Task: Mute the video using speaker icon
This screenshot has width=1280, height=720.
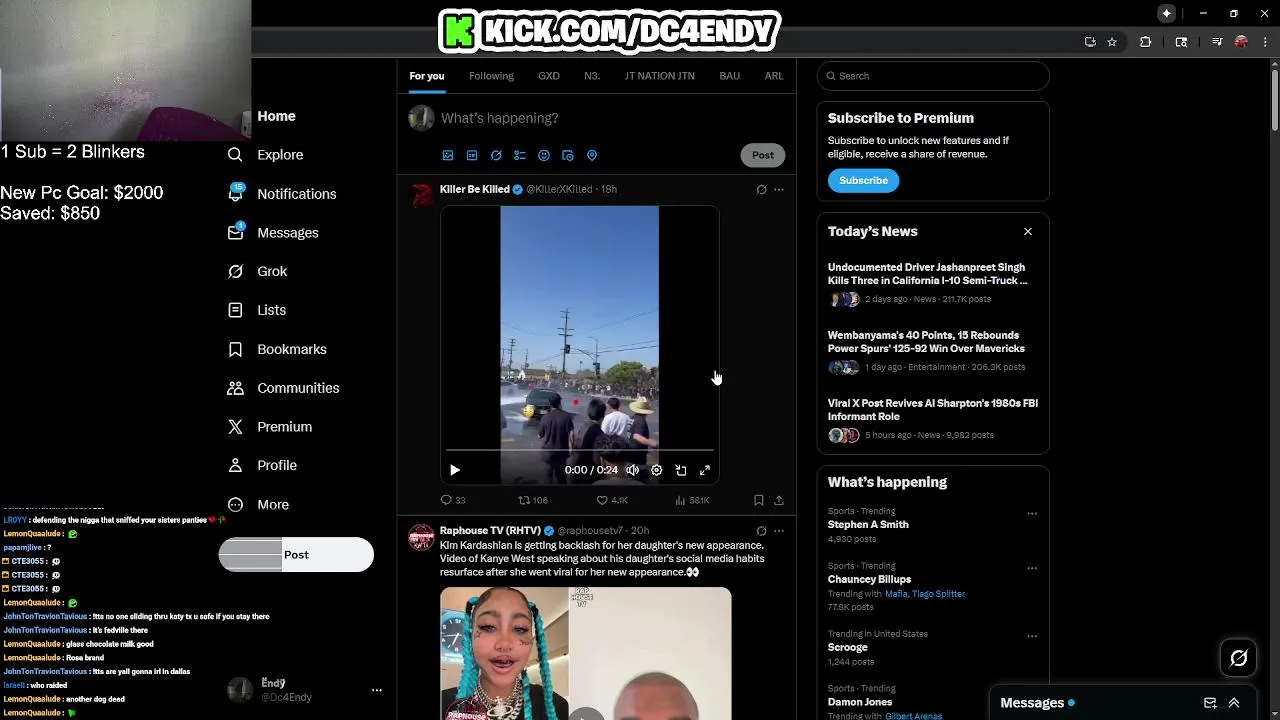Action: point(632,470)
